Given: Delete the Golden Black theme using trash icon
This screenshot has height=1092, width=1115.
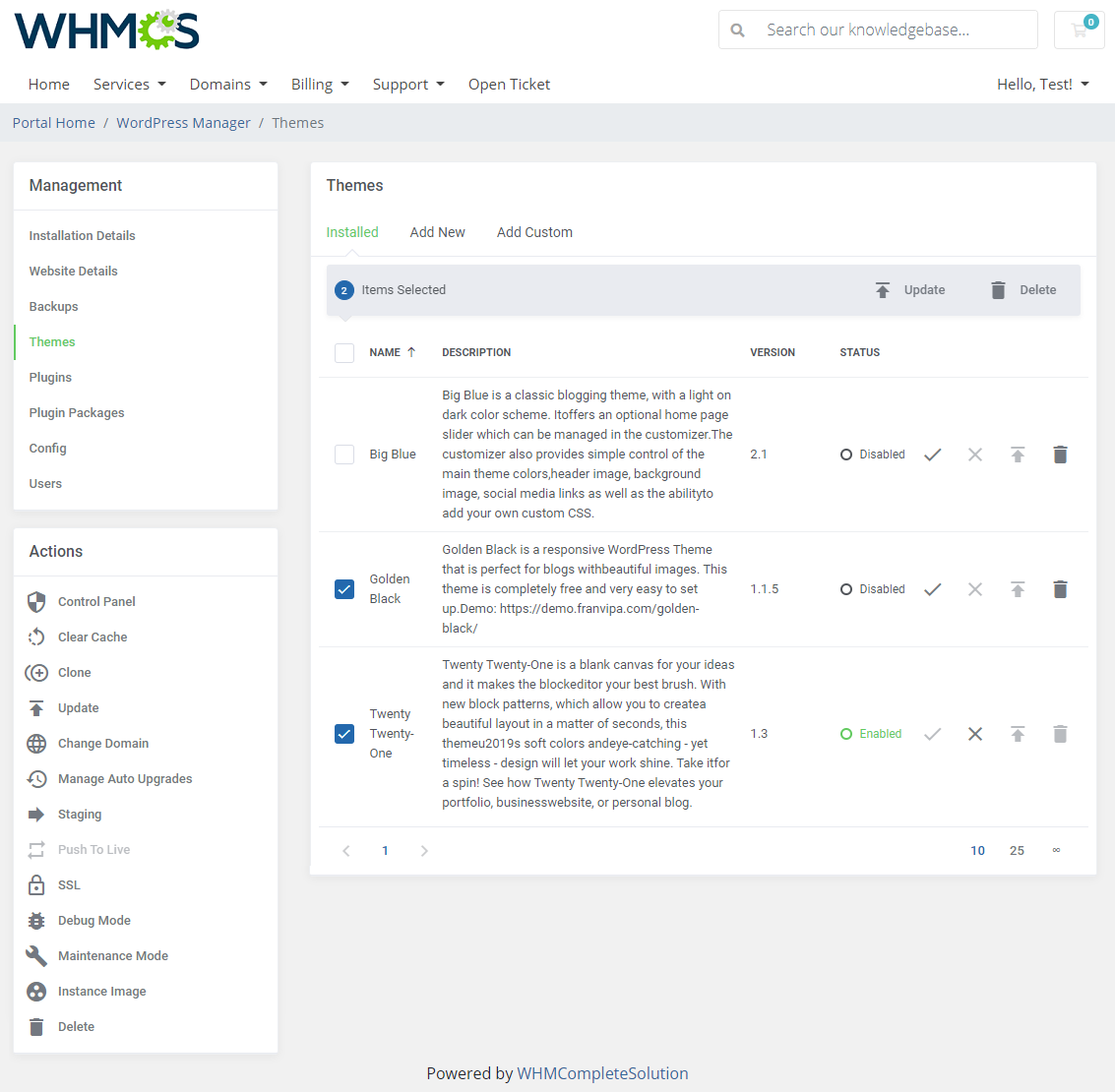Looking at the screenshot, I should pos(1060,588).
